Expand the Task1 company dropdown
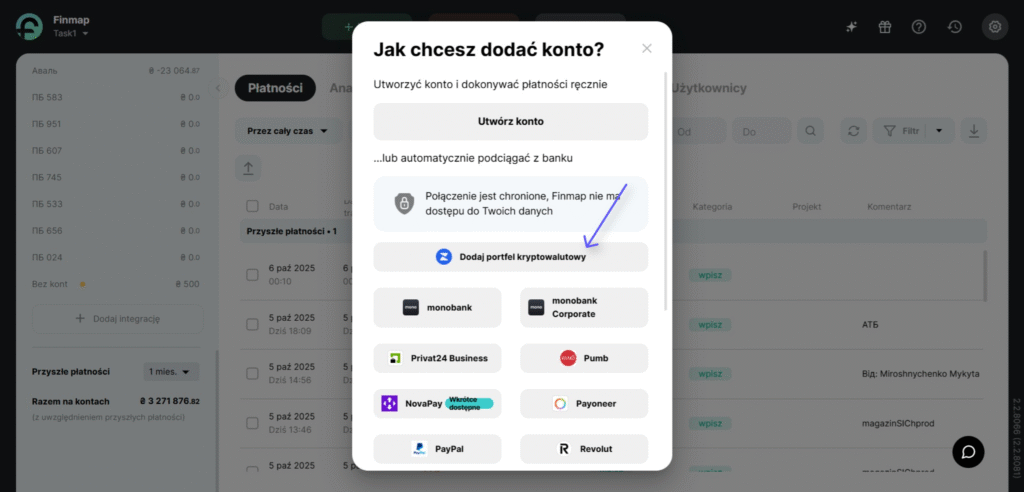This screenshot has width=1024, height=492. (71, 33)
